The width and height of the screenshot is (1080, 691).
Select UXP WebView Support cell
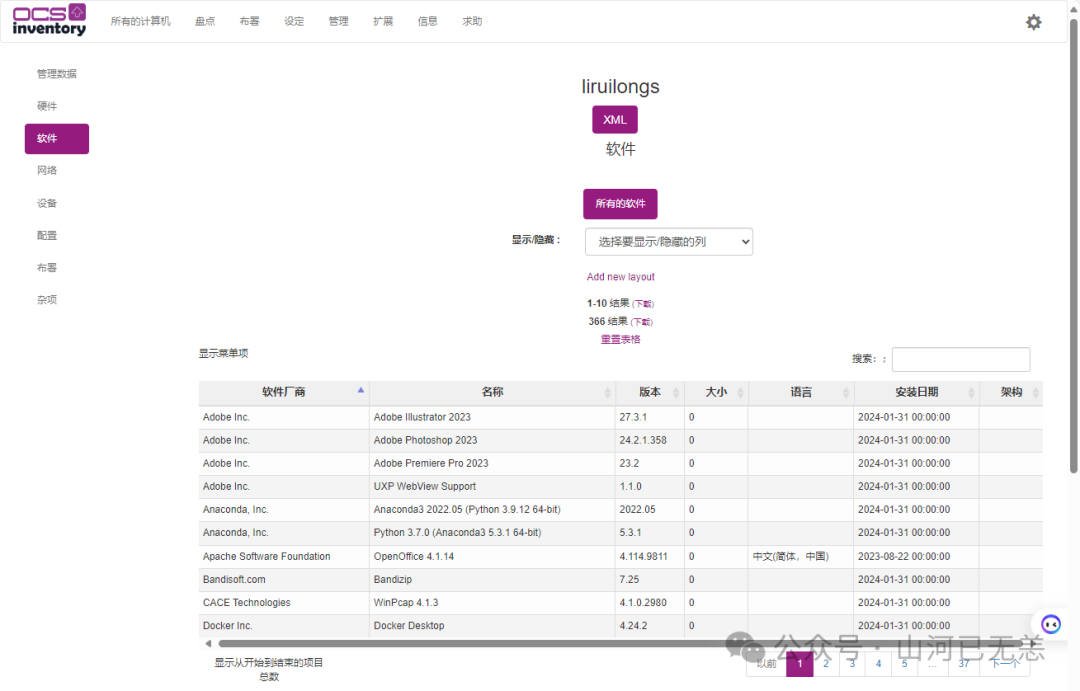(x=492, y=486)
